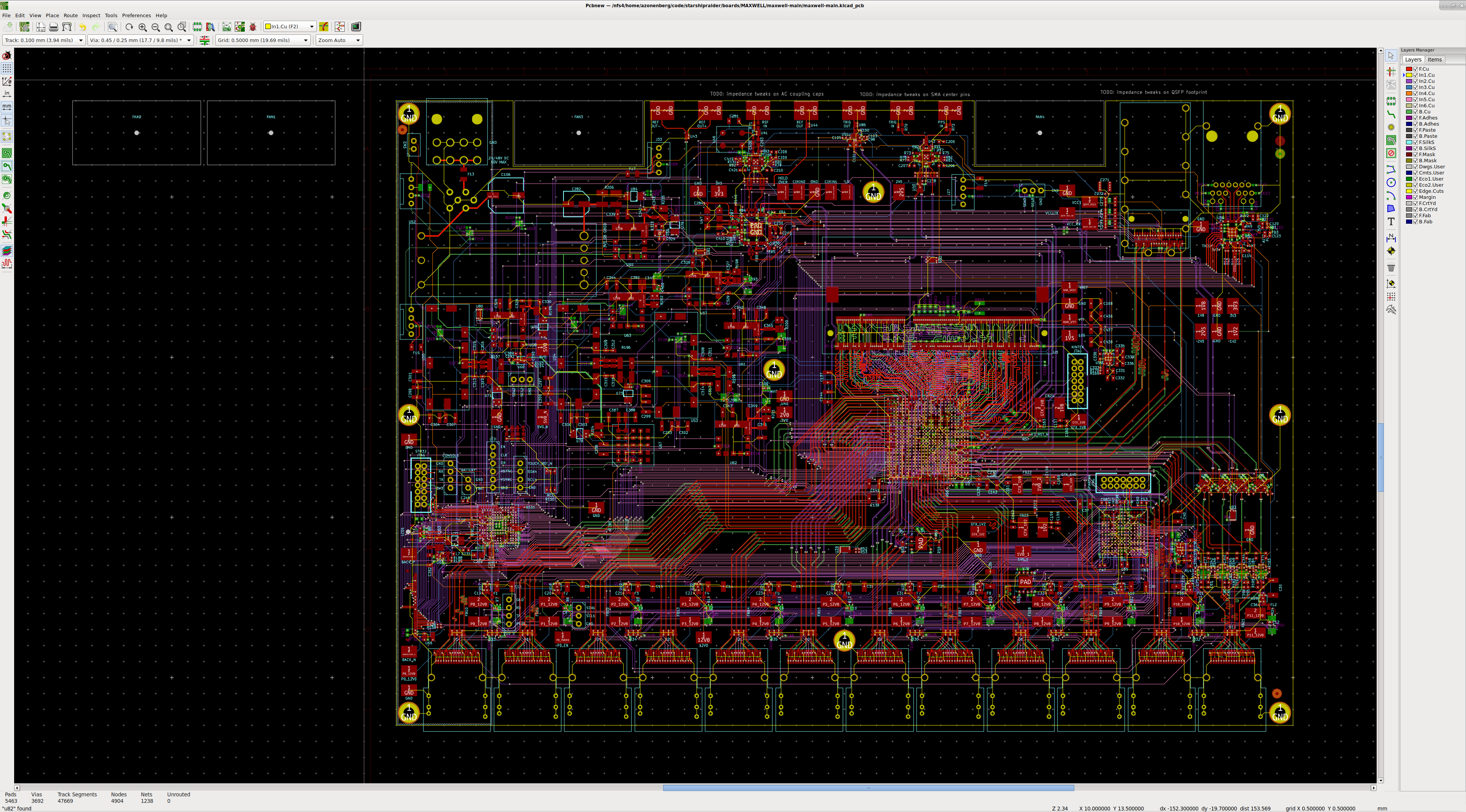Toggle high contrast layers mode
1466x812 pixels.
[x=7, y=250]
